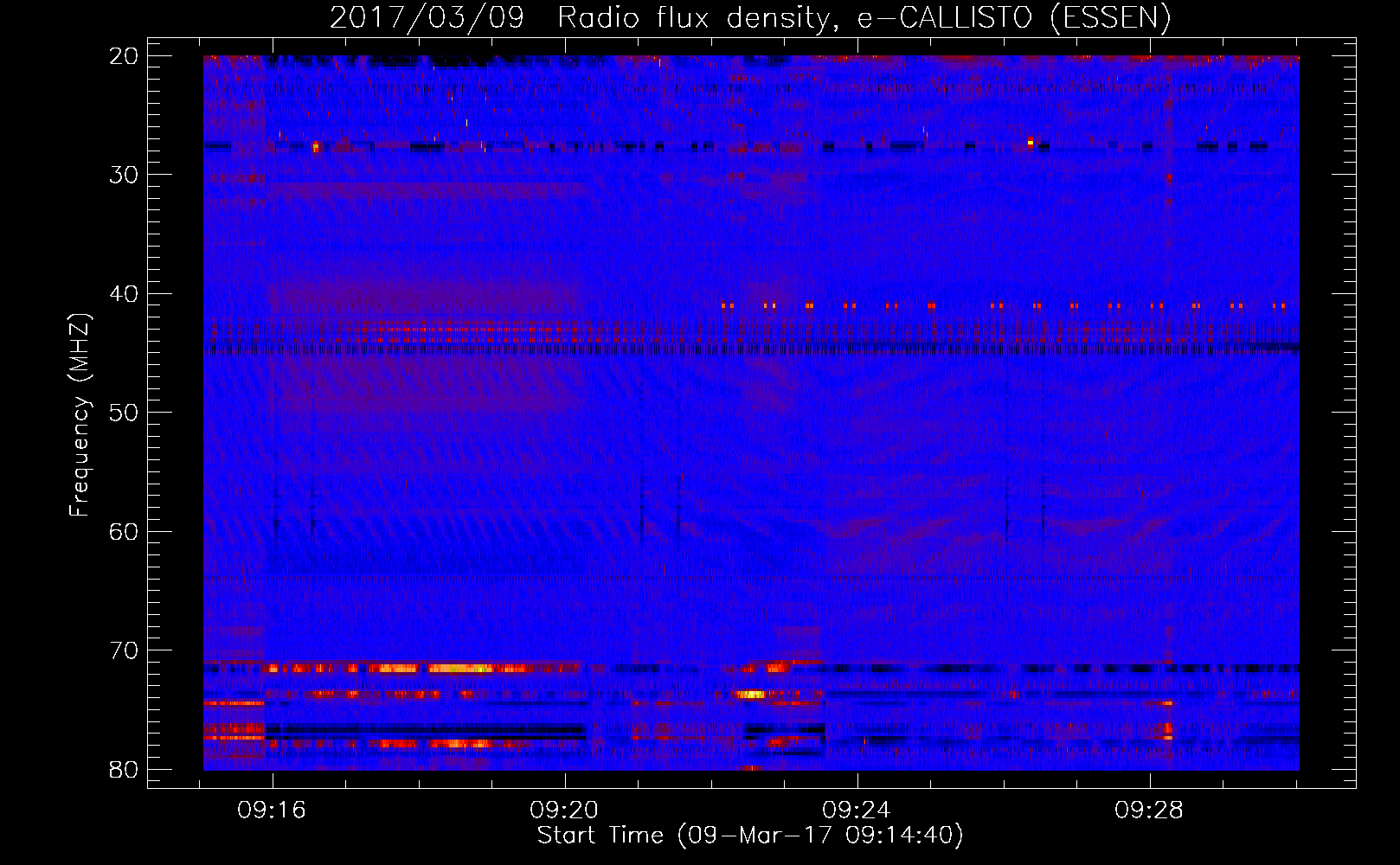Click the 50 MHz frequency tick label

[124, 413]
